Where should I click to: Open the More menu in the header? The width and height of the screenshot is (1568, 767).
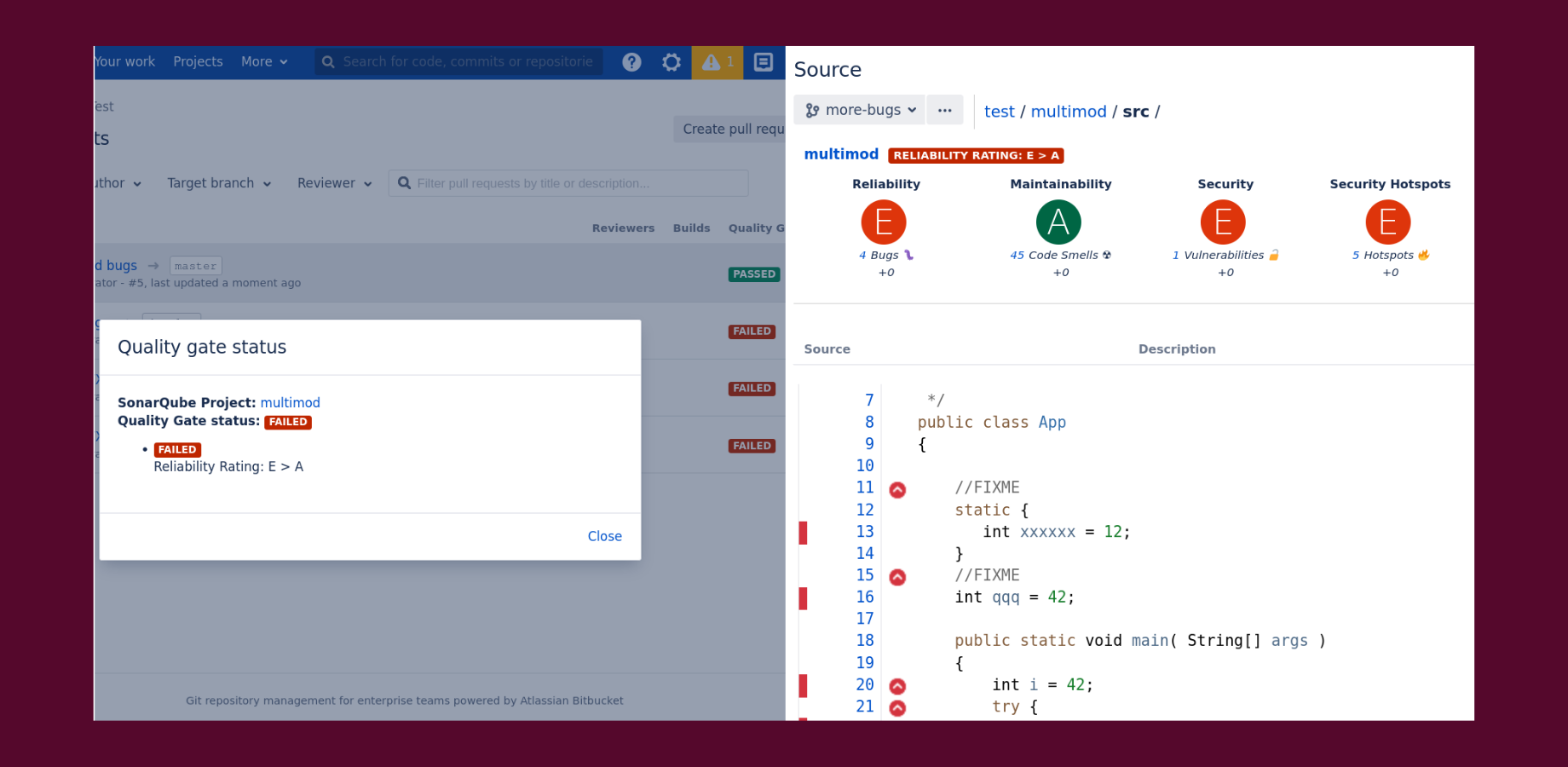tap(264, 62)
